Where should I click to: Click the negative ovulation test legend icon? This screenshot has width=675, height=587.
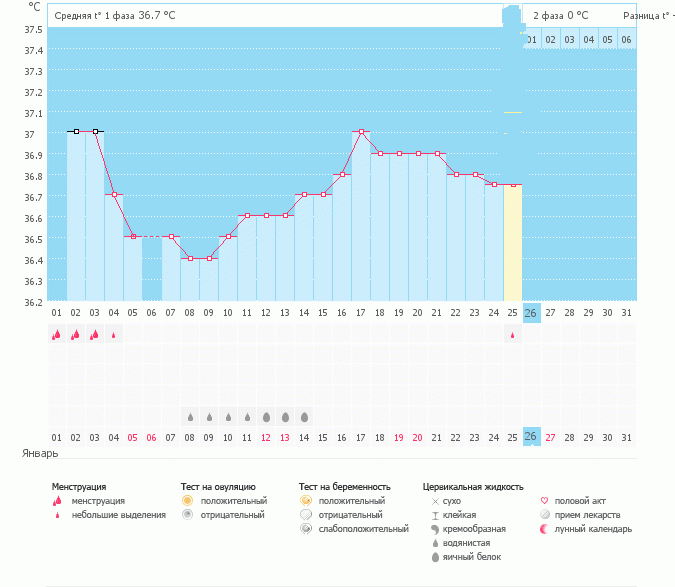(187, 514)
